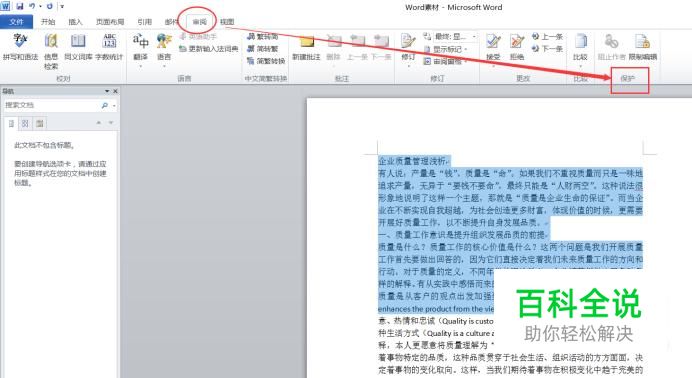This screenshot has height=378, width=692.
Task: Click the 比较 compare documents icon
Action: pyautogui.click(x=580, y=41)
